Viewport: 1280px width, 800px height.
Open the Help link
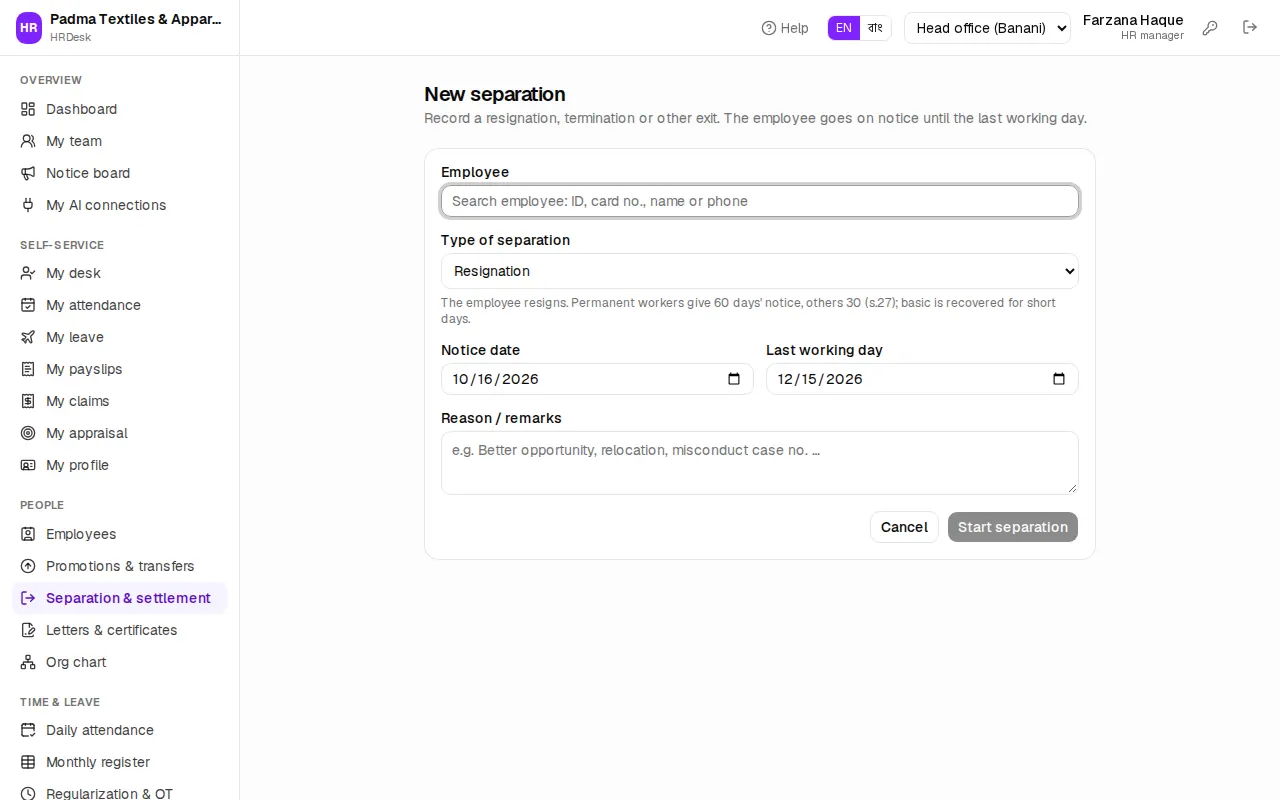tap(785, 28)
